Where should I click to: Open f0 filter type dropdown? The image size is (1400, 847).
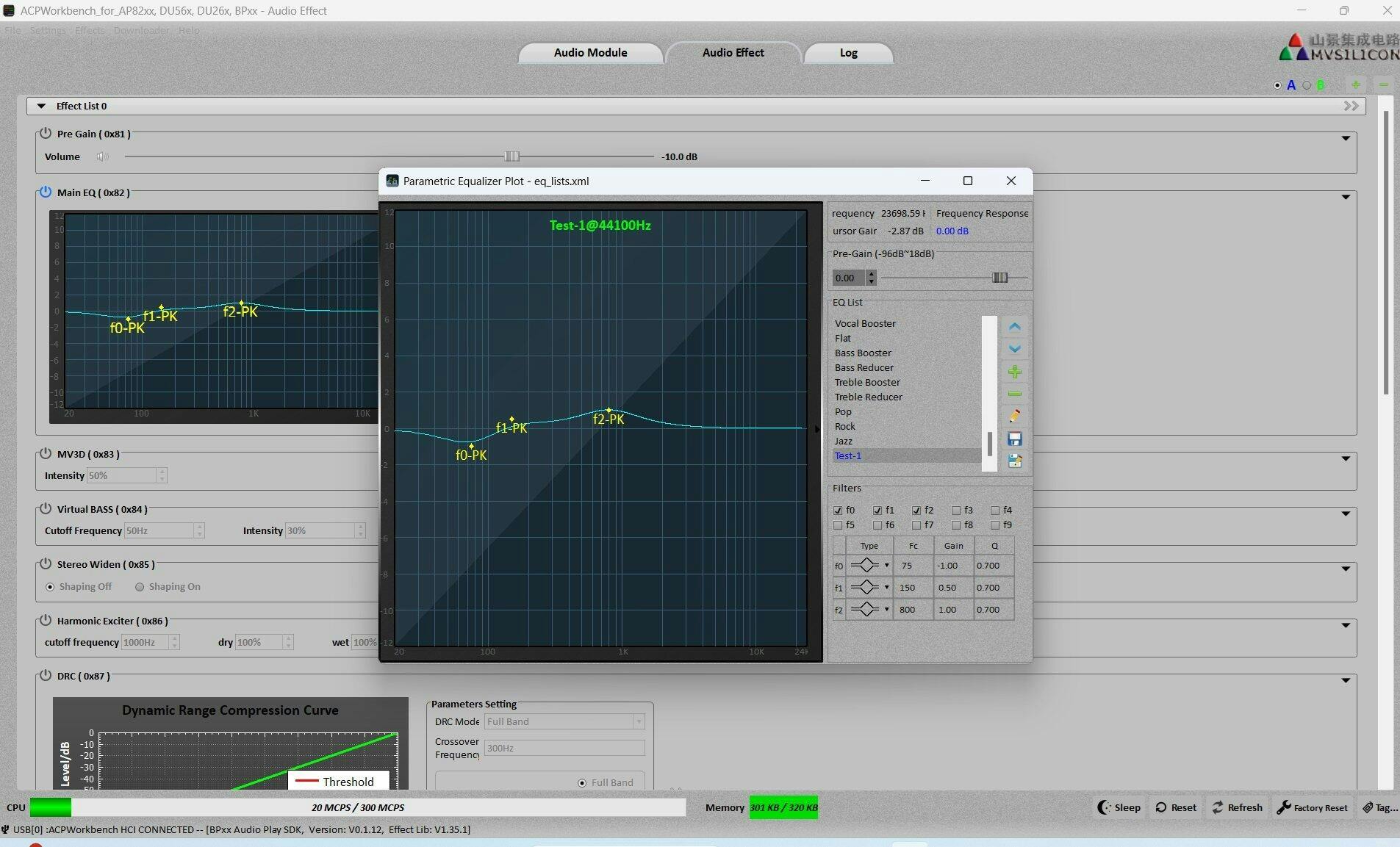[886, 566]
